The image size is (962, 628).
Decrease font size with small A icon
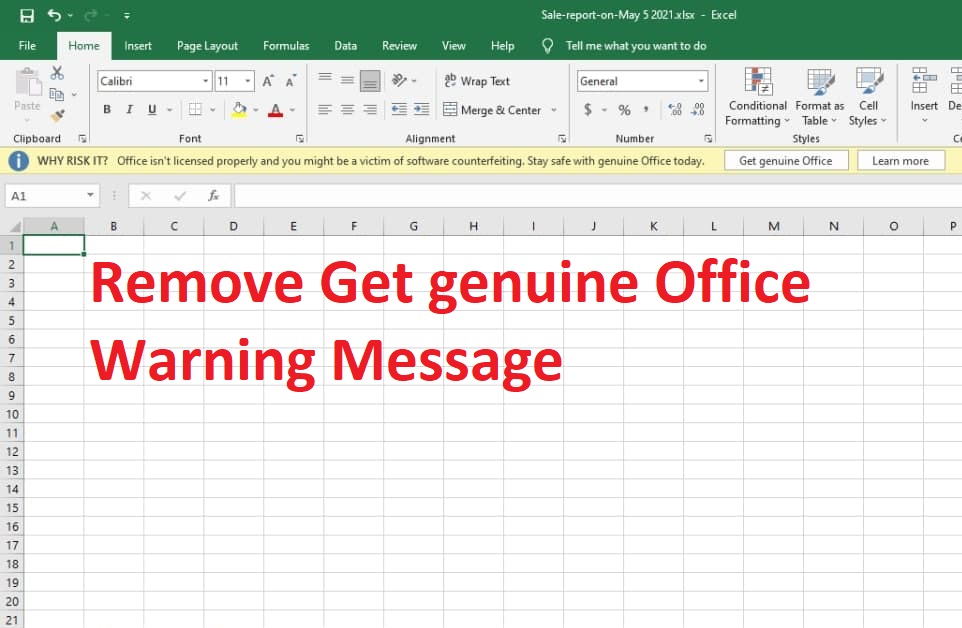tap(291, 81)
